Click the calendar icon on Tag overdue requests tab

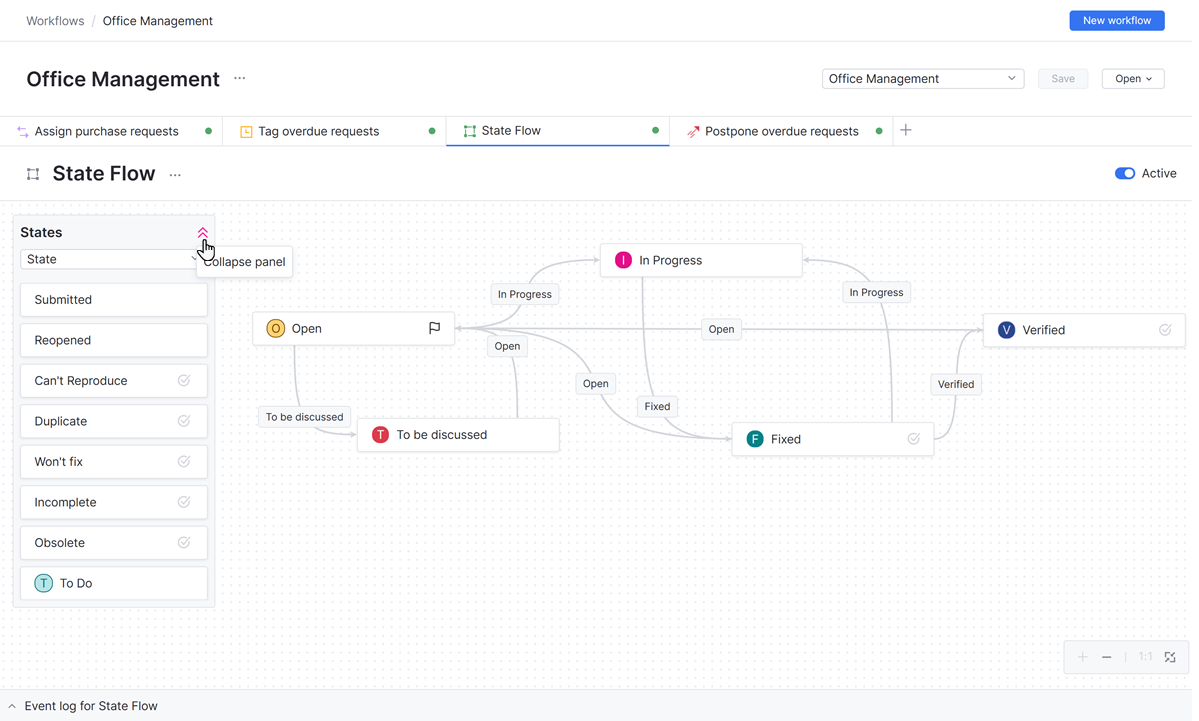(246, 131)
